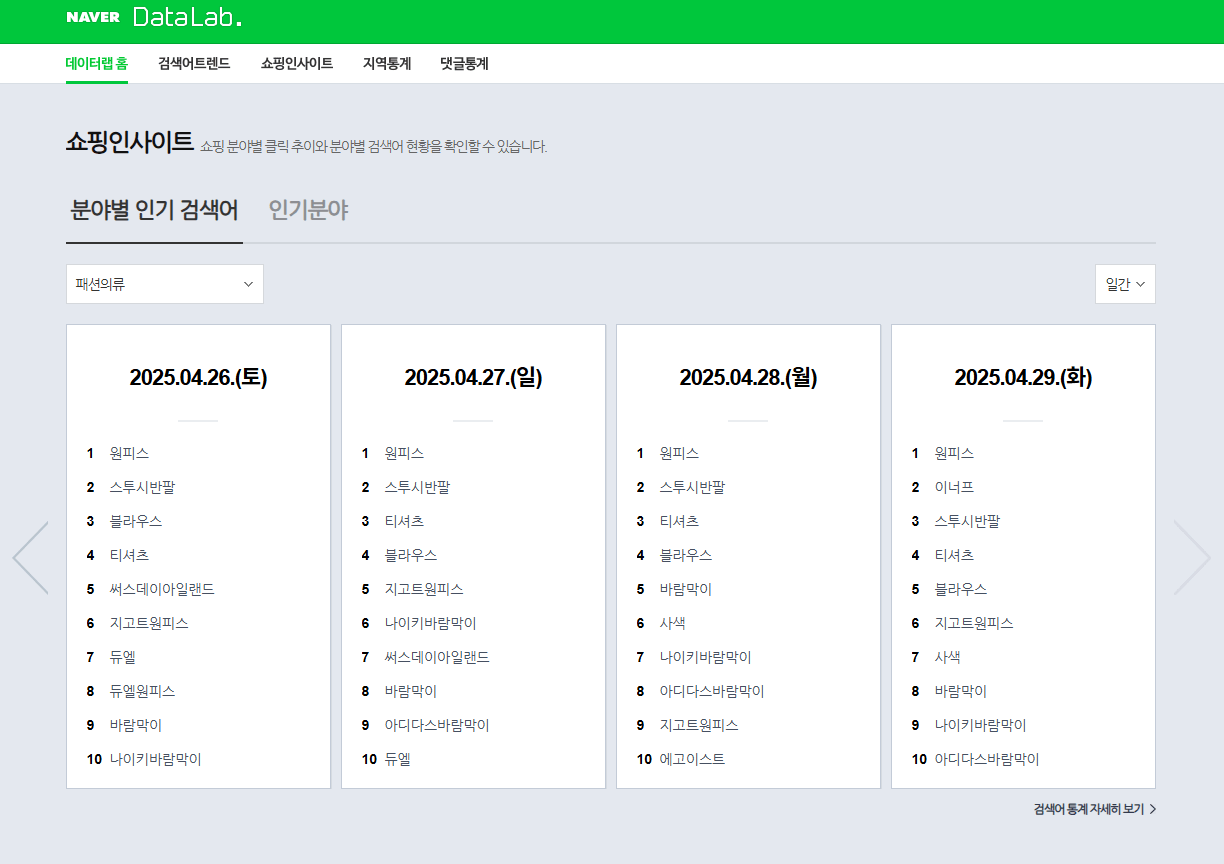The width and height of the screenshot is (1224, 864).
Task: Select the 쇼핑인사이트 menu item
Action: tap(297, 64)
